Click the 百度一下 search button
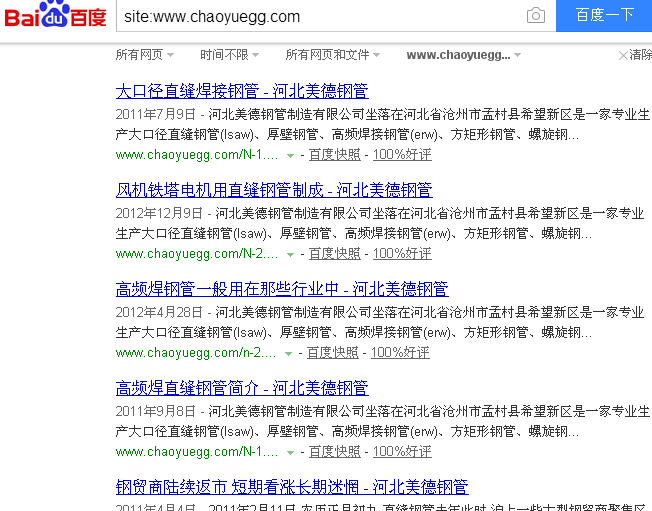652x511 pixels. pos(604,15)
